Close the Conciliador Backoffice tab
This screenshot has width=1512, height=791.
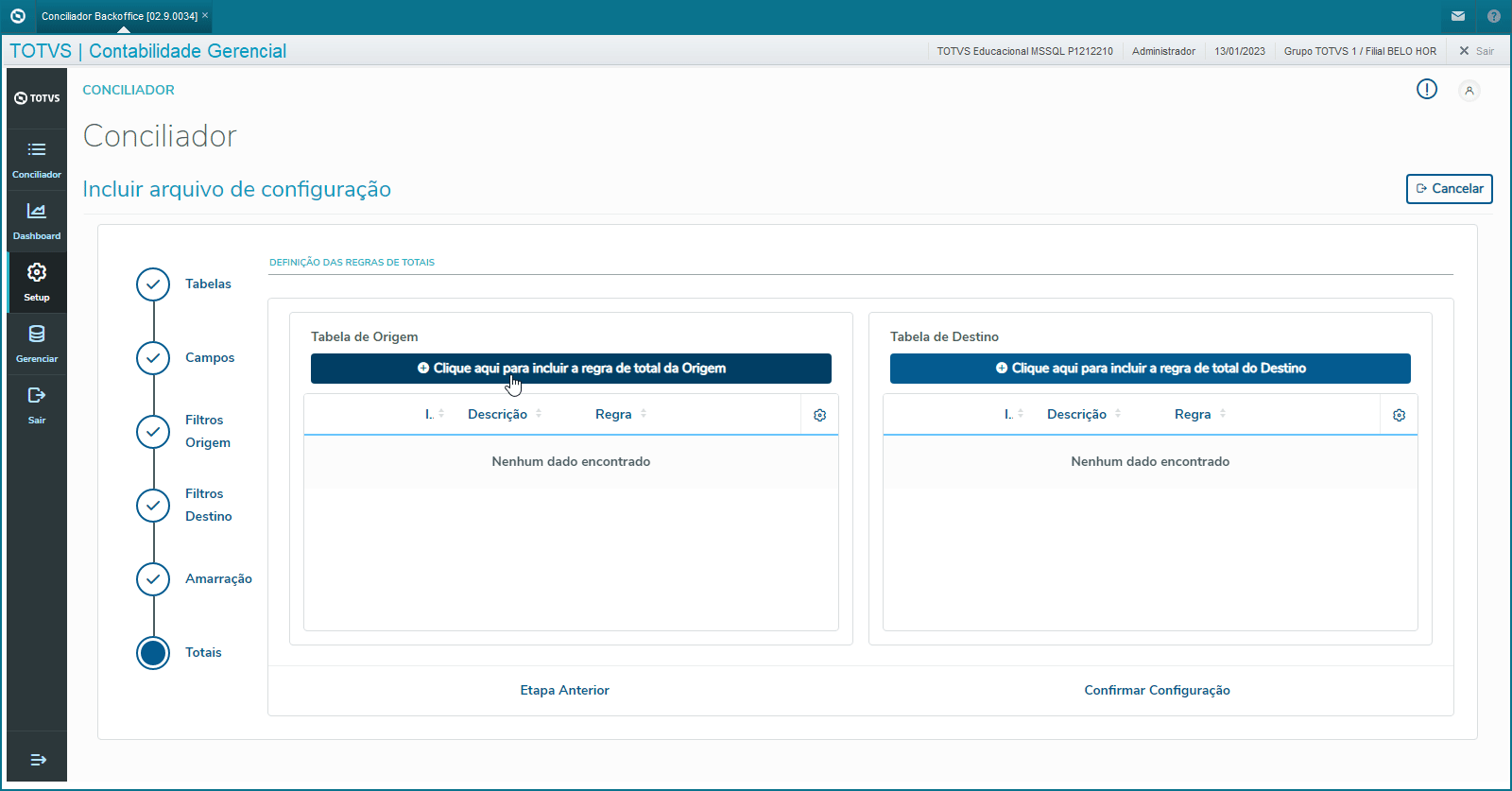point(205,15)
